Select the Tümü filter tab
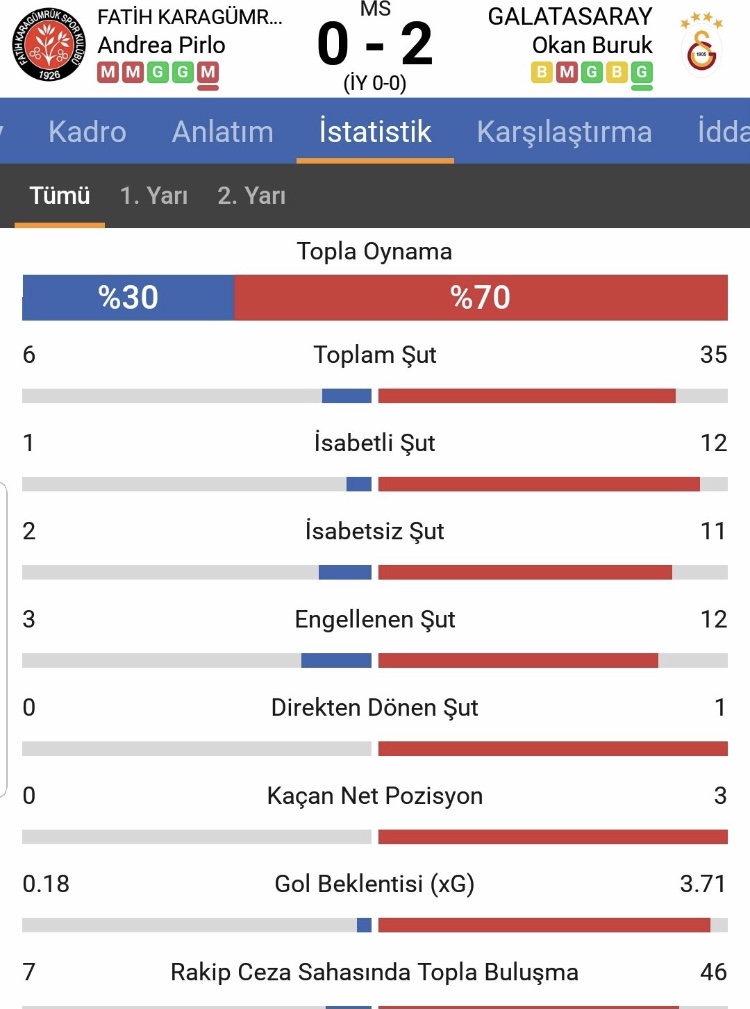The image size is (750, 1009). click(60, 196)
